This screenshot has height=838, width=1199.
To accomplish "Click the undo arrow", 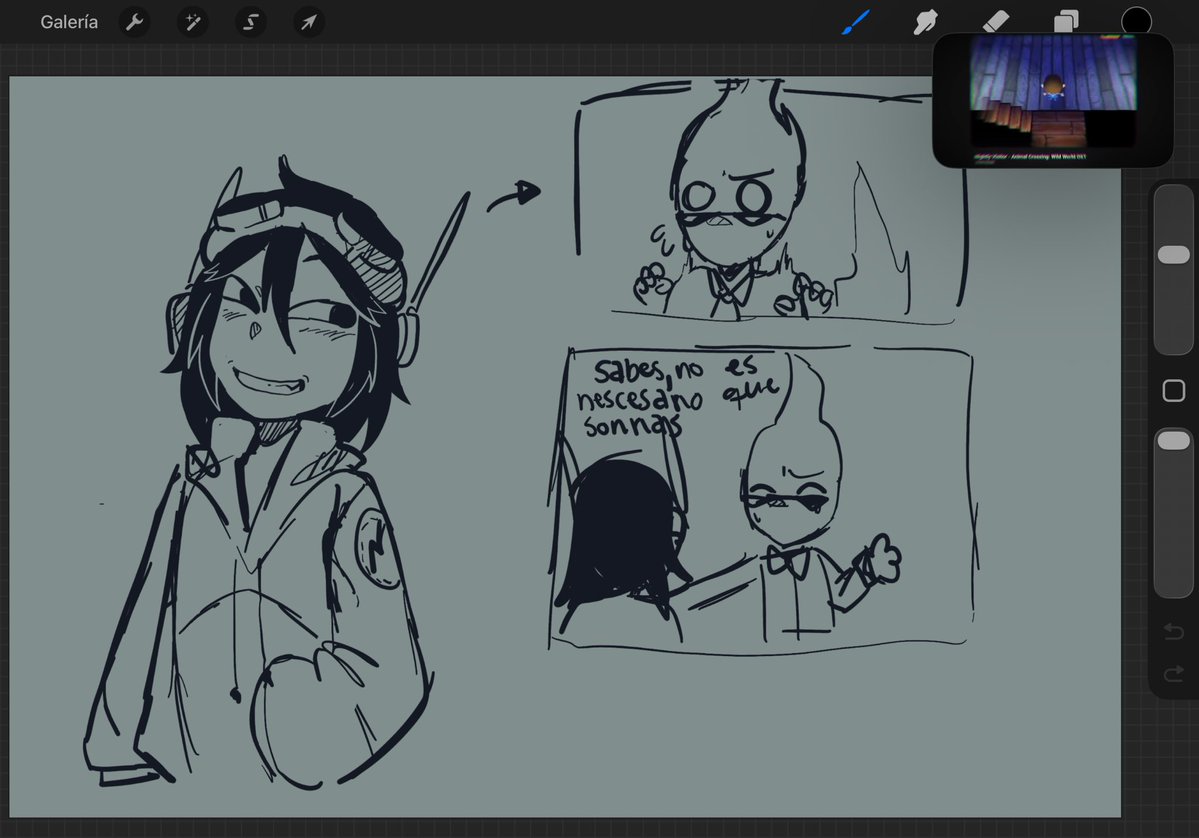I will click(1174, 632).
